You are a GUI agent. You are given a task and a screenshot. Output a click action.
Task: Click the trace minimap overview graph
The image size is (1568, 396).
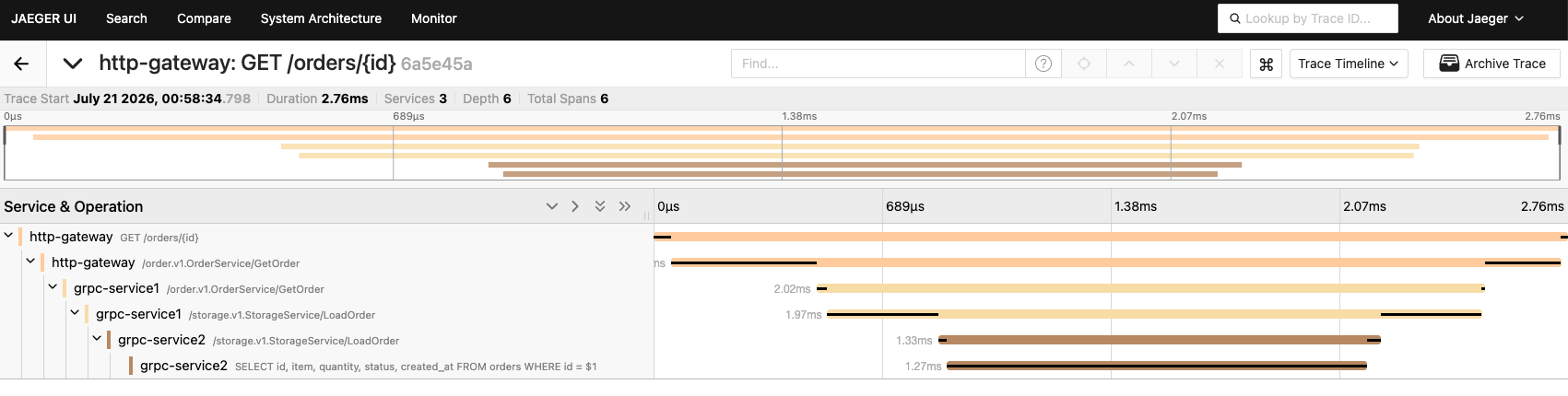782,153
